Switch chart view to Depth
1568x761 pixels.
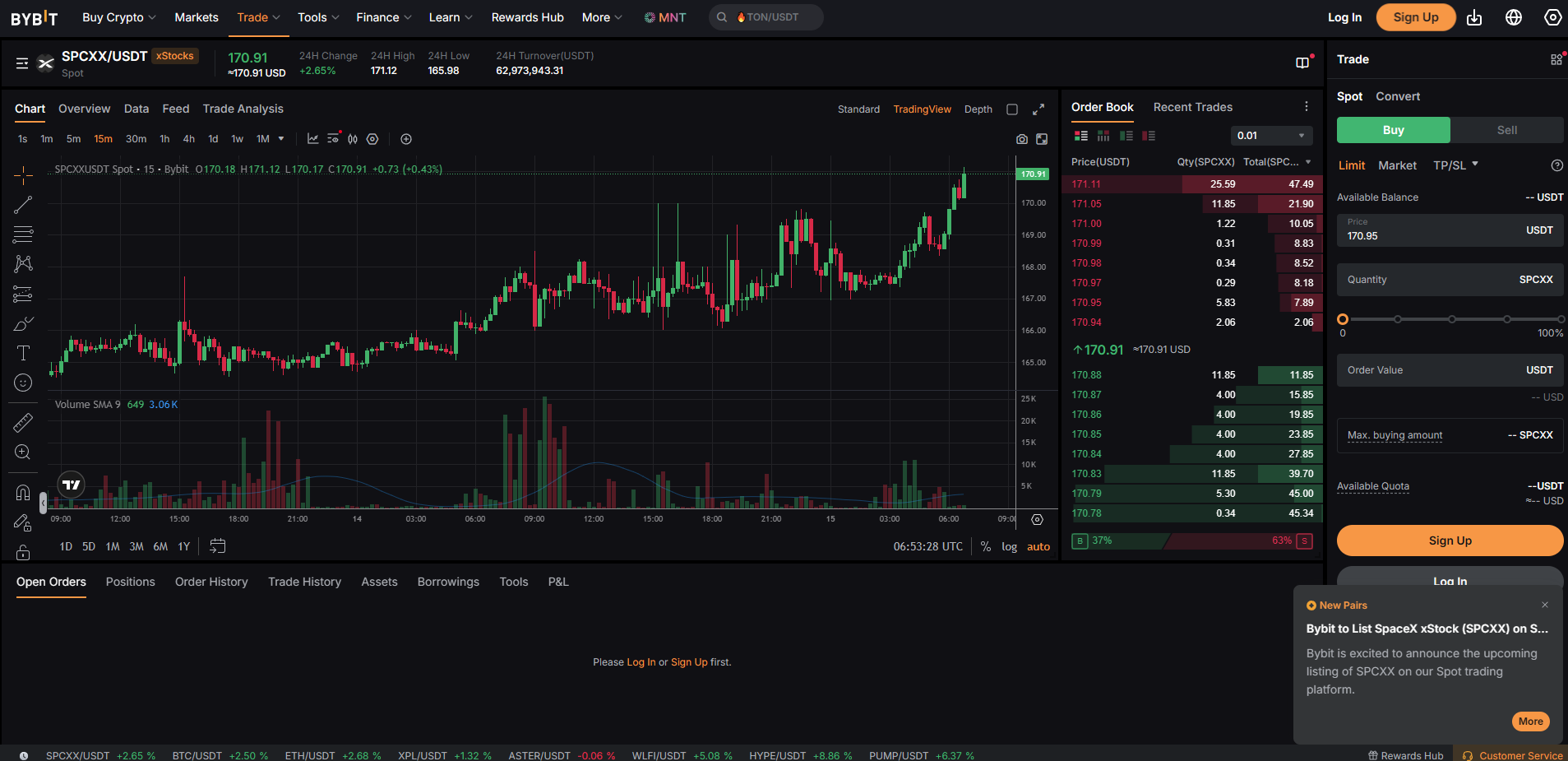tap(978, 109)
